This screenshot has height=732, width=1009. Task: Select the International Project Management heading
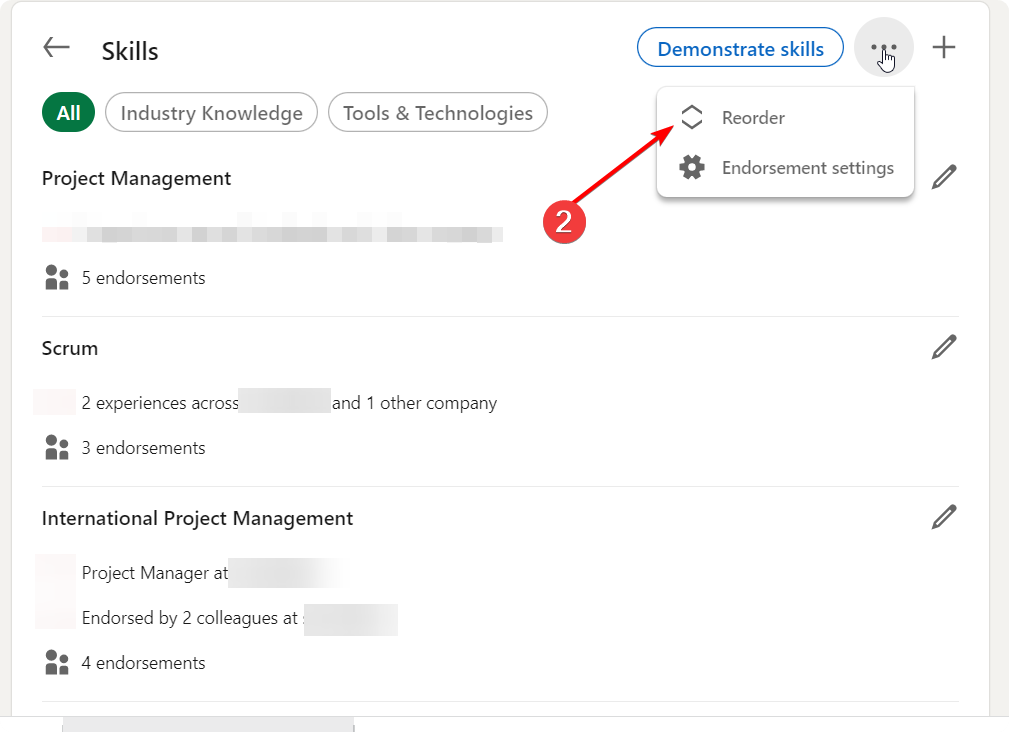[197, 518]
